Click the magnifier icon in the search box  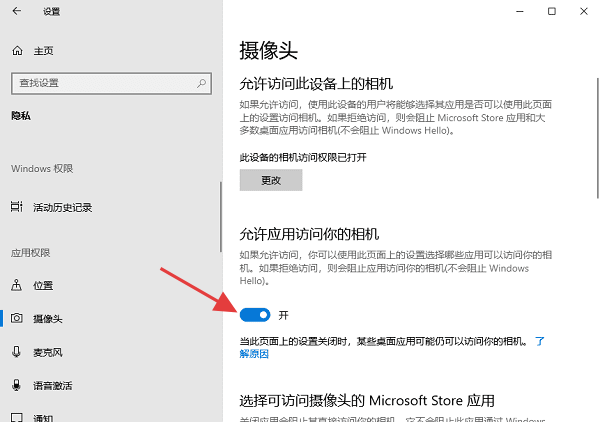click(201, 82)
